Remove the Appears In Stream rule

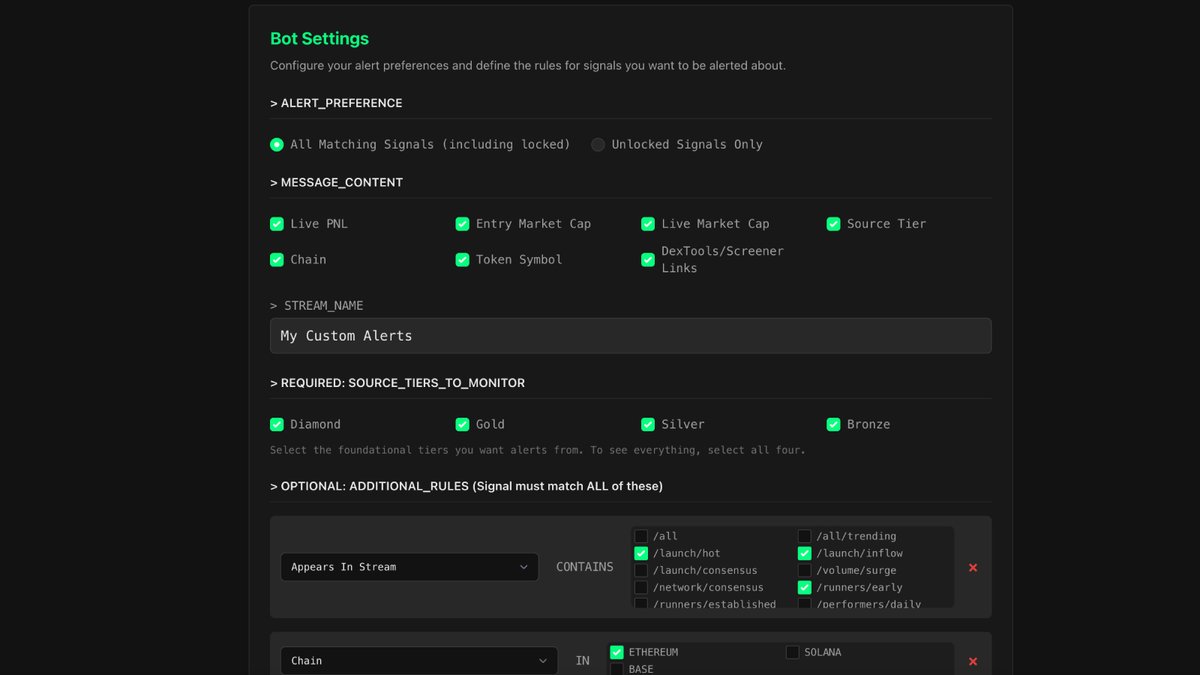pyautogui.click(x=973, y=568)
